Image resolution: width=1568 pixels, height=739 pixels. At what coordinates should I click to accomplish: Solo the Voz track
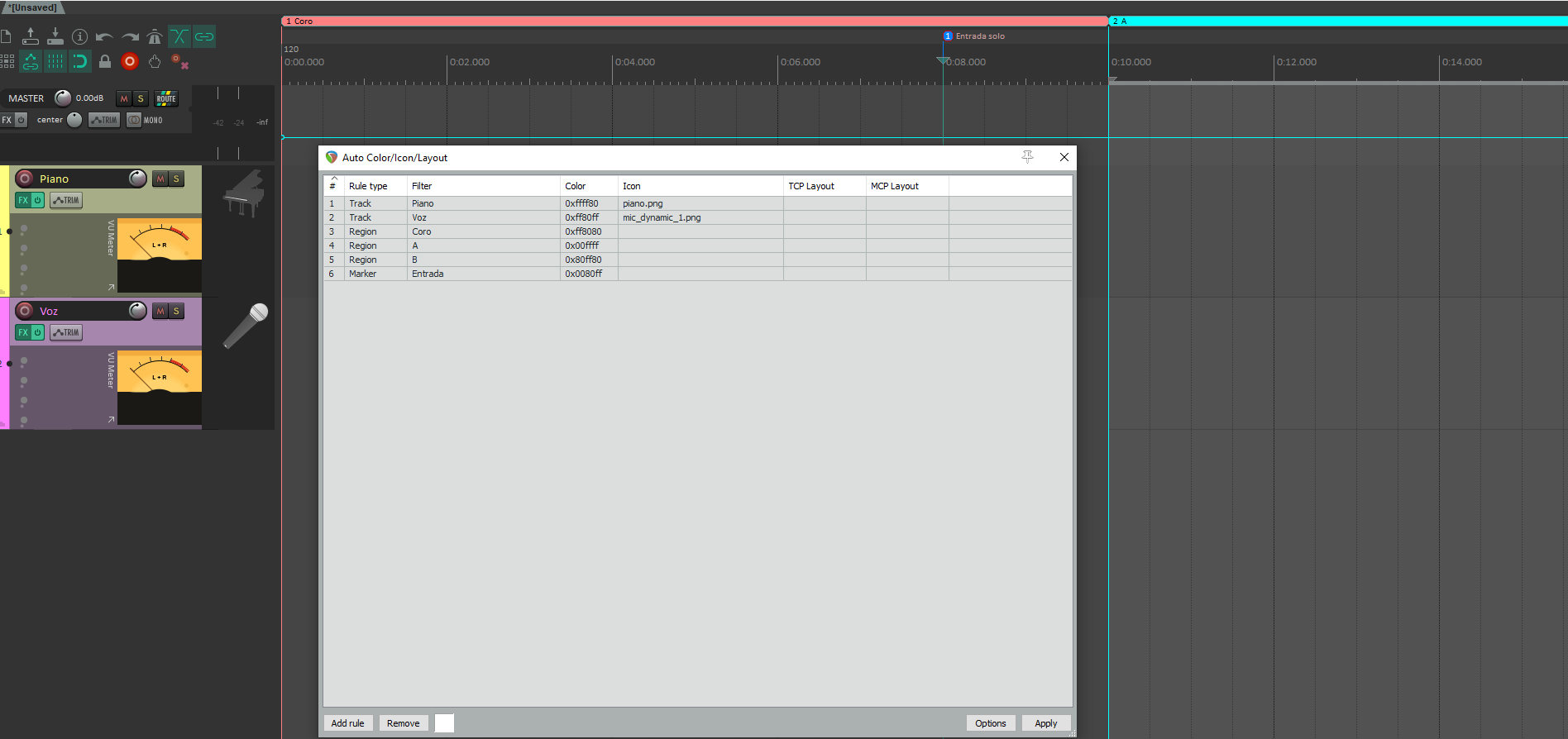[176, 311]
